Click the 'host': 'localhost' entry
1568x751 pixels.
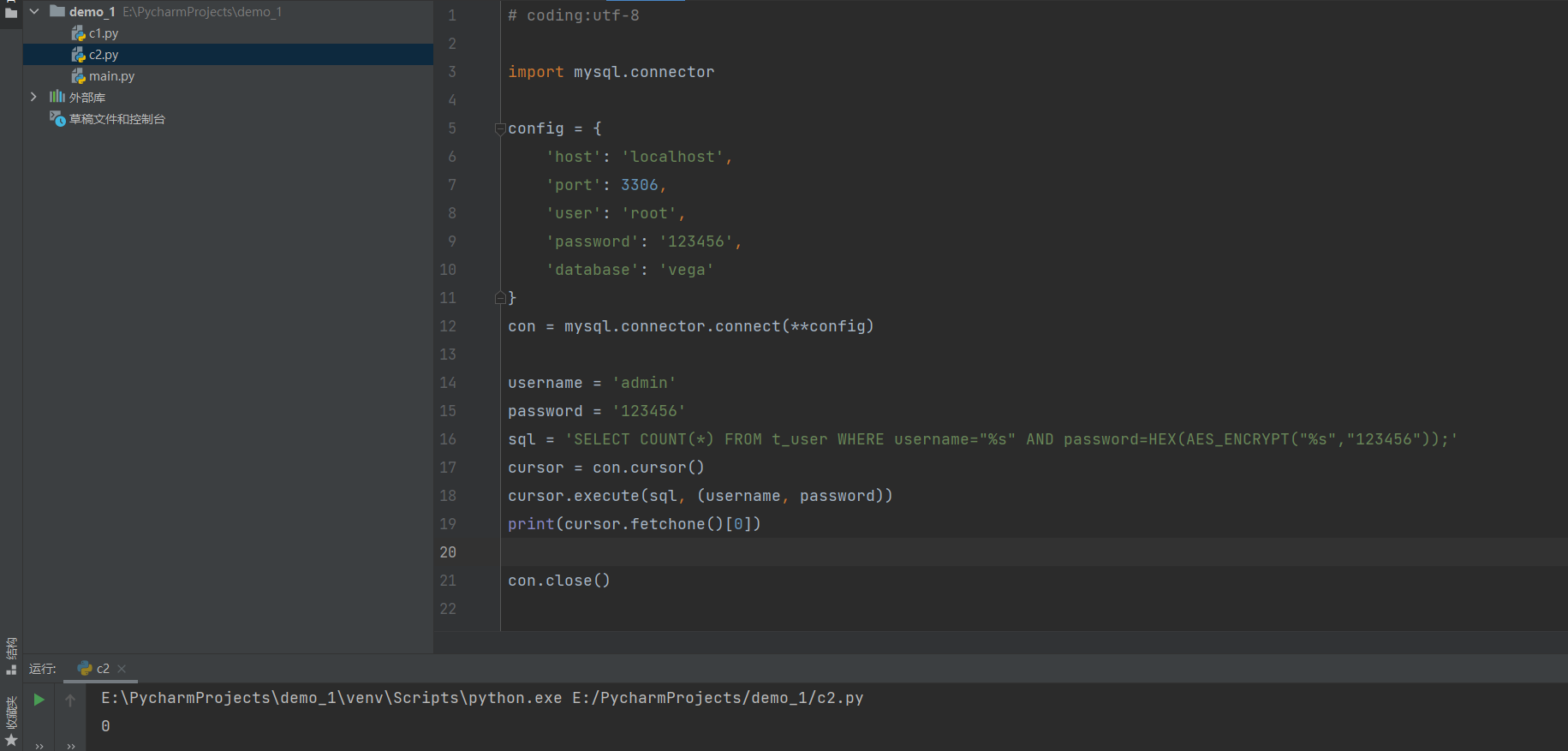click(639, 157)
